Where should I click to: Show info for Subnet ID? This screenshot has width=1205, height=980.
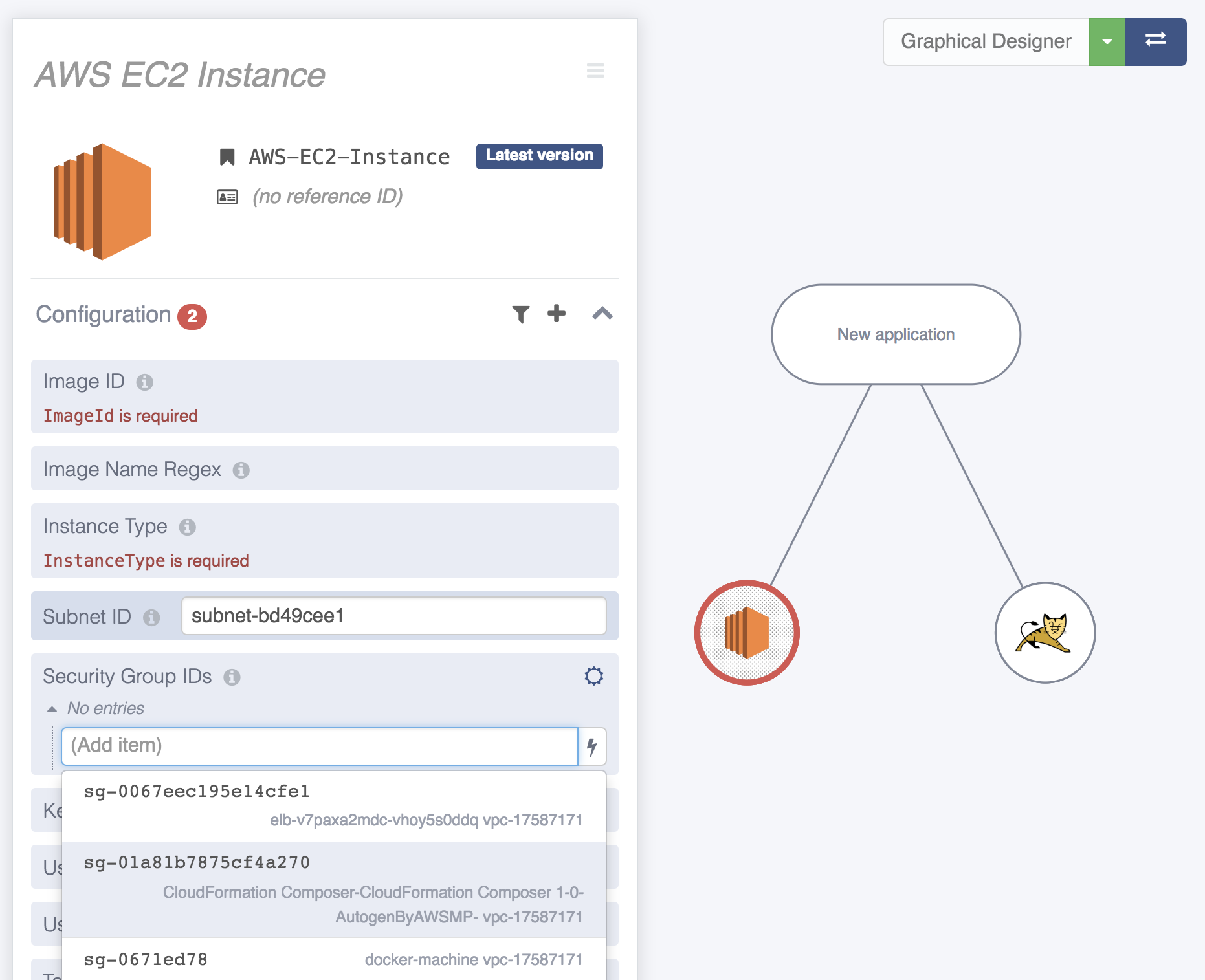coord(151,618)
